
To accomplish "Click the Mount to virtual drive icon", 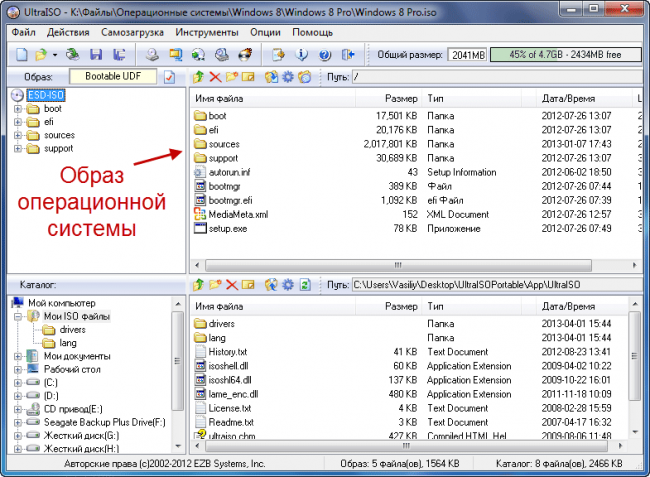I will (x=222, y=55).
